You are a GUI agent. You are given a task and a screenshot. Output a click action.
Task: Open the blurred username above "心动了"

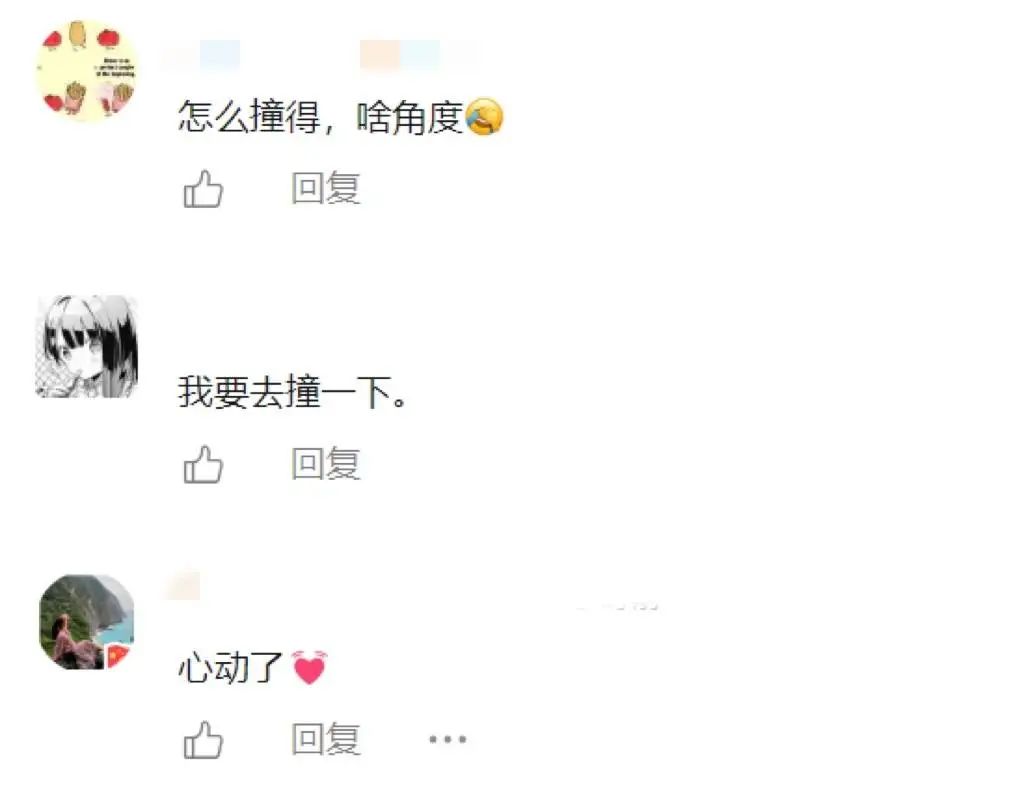tap(182, 586)
